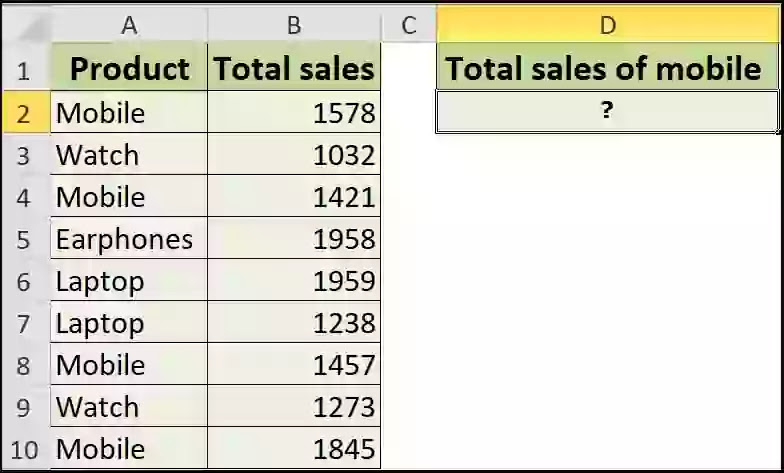
Task: Select the row 2 header
Action: click(25, 112)
